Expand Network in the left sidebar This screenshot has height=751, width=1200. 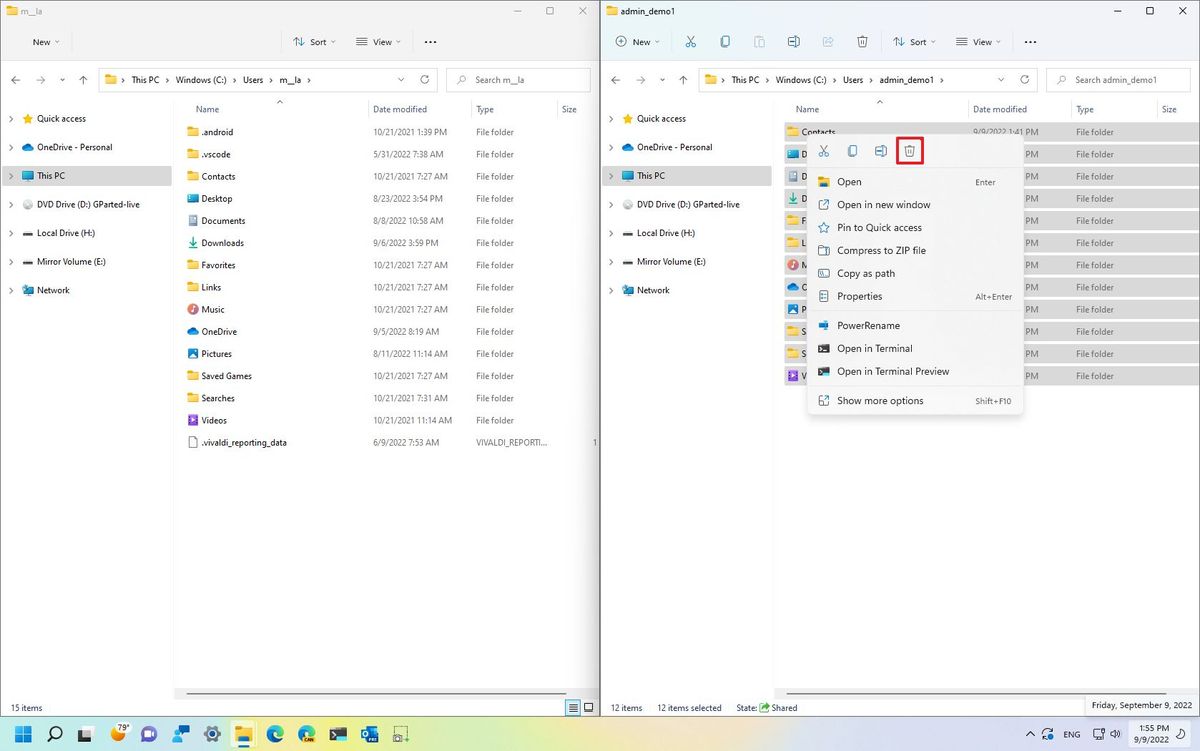(x=10, y=290)
